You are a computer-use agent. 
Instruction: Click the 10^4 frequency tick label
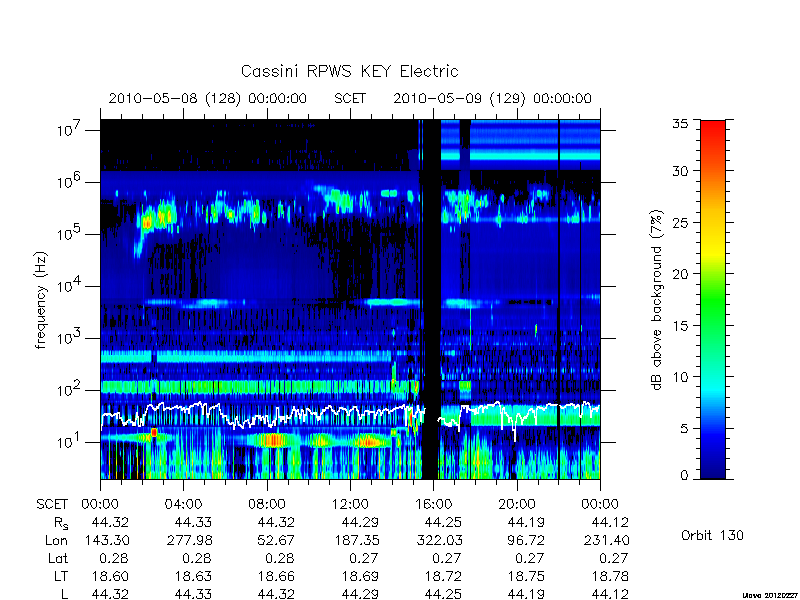pyautogui.click(x=70, y=286)
